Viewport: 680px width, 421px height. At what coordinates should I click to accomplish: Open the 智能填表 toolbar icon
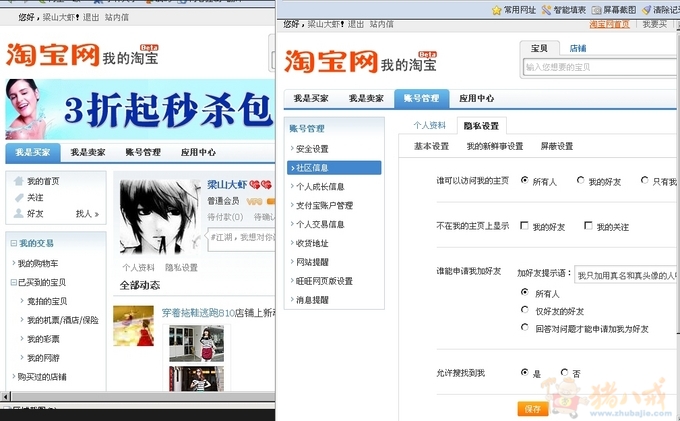[x=546, y=10]
